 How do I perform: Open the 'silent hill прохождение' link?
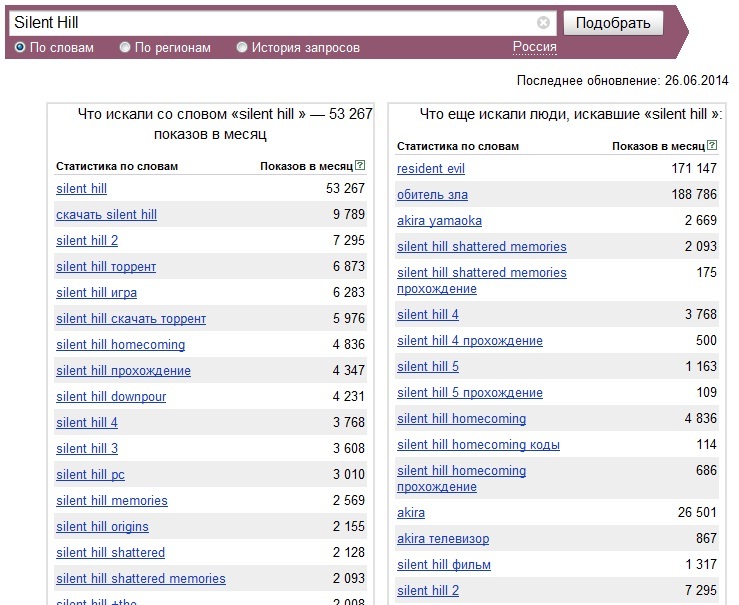click(x=123, y=371)
